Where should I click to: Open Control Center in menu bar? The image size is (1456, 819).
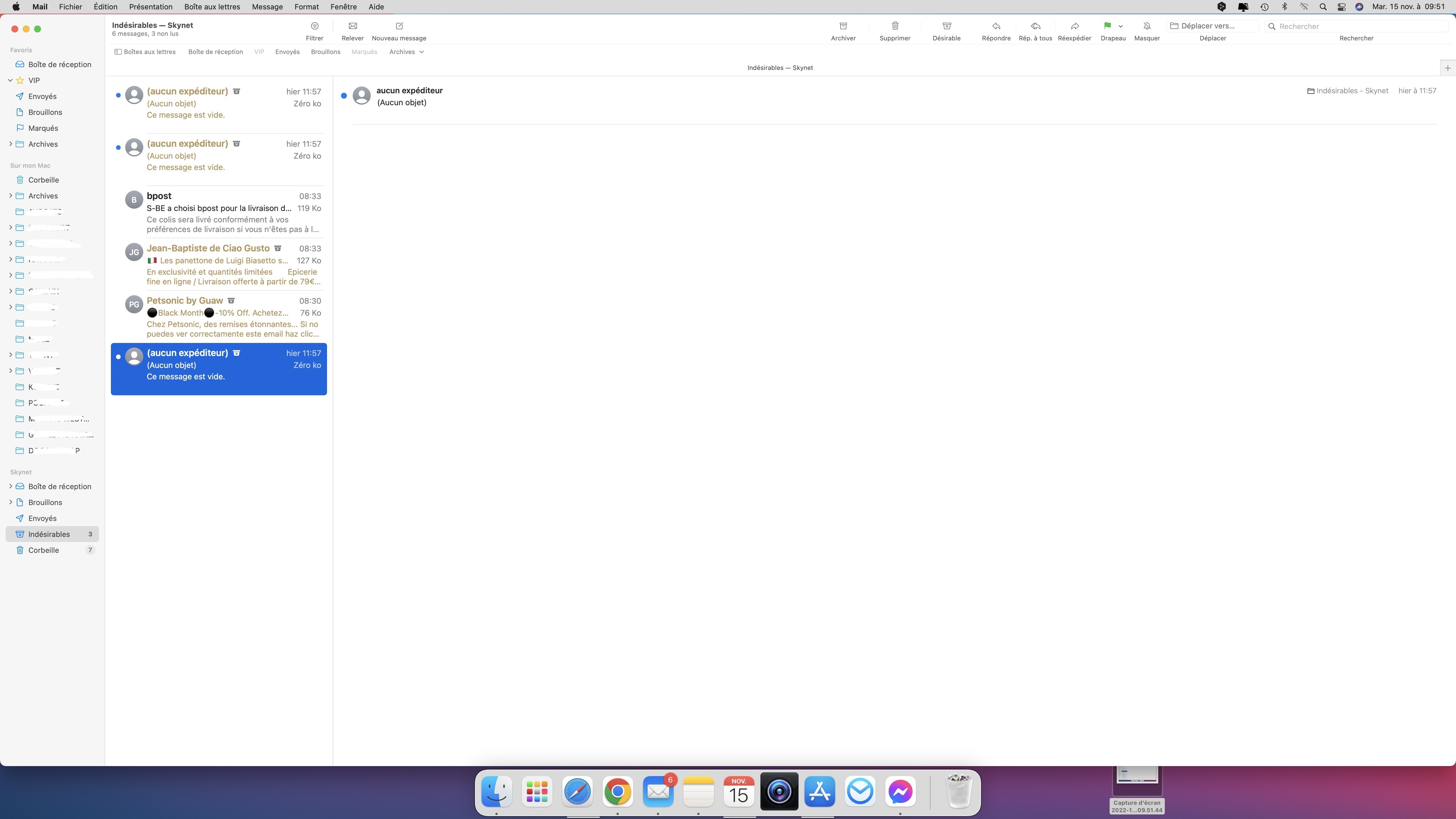pos(1341,7)
